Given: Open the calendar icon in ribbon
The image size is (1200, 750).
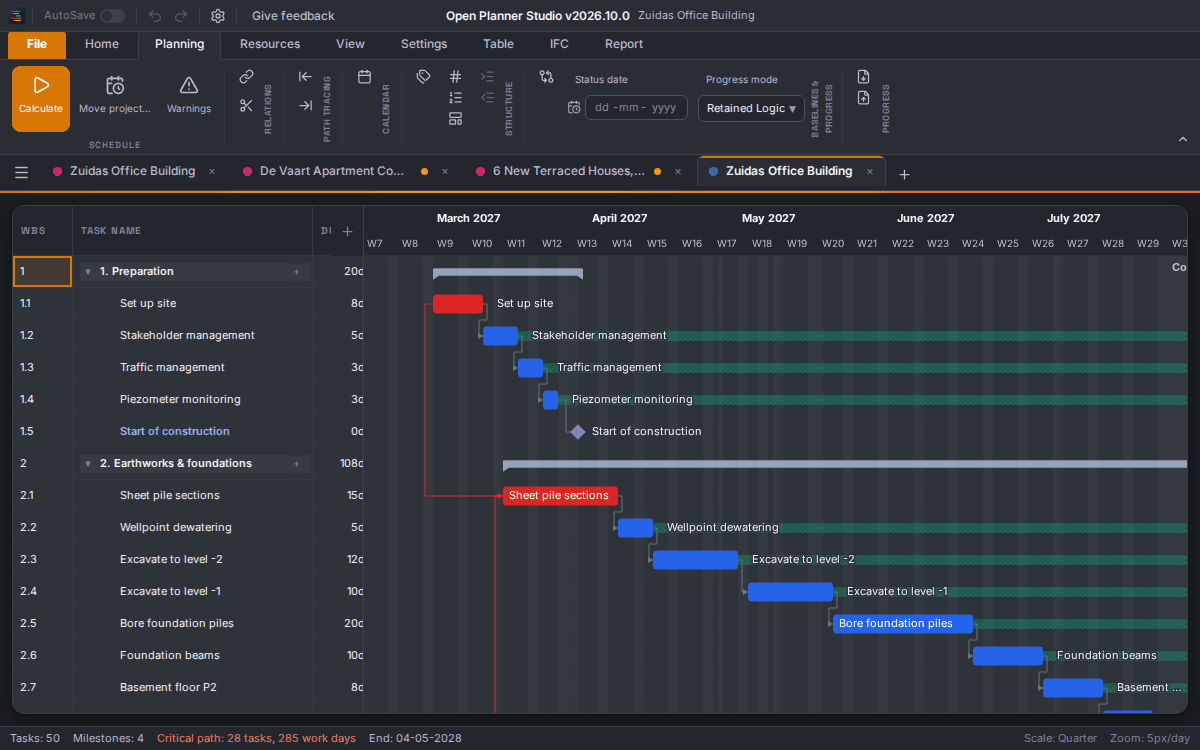Looking at the screenshot, I should point(364,77).
